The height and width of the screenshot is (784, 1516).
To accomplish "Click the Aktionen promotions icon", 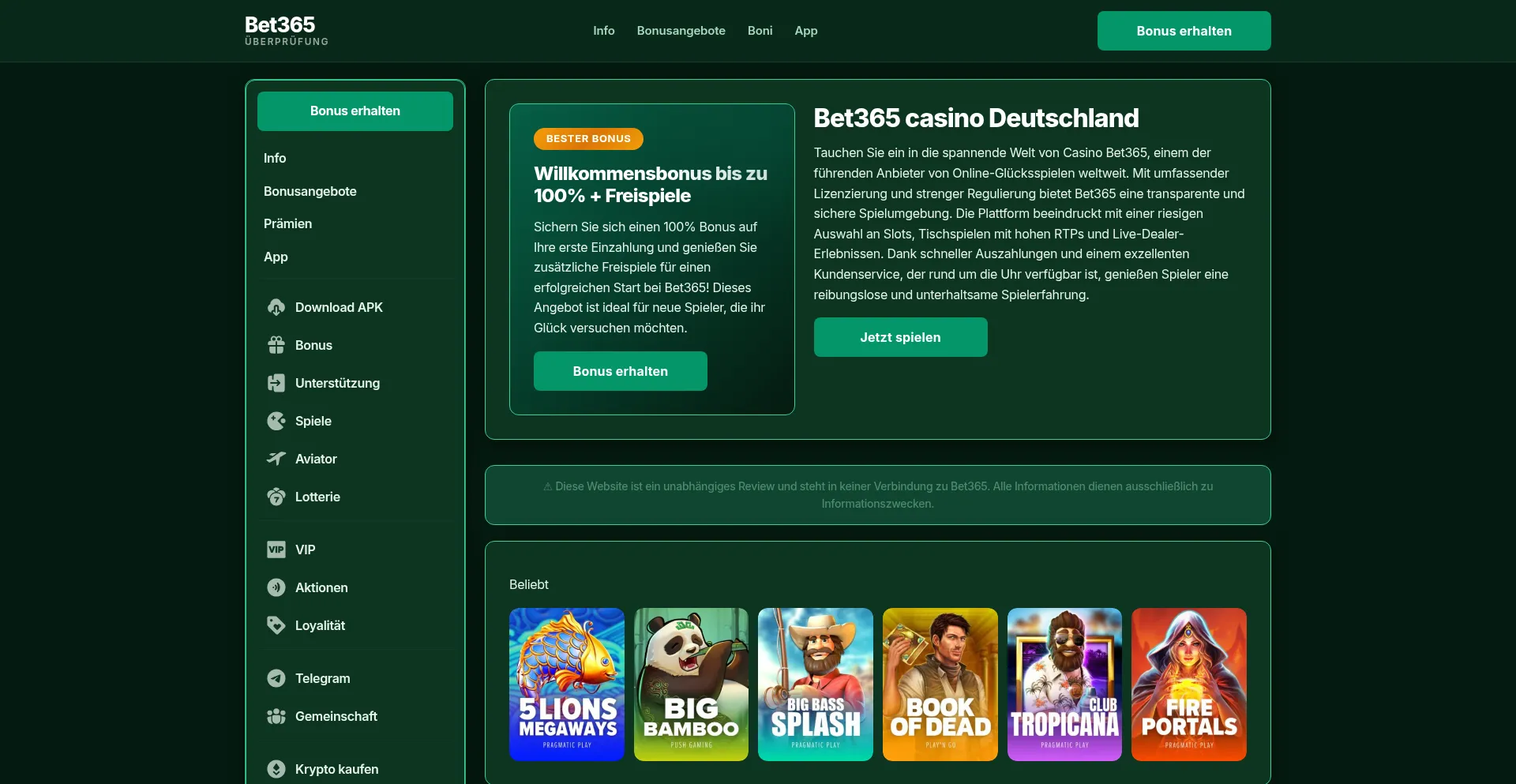I will click(276, 587).
